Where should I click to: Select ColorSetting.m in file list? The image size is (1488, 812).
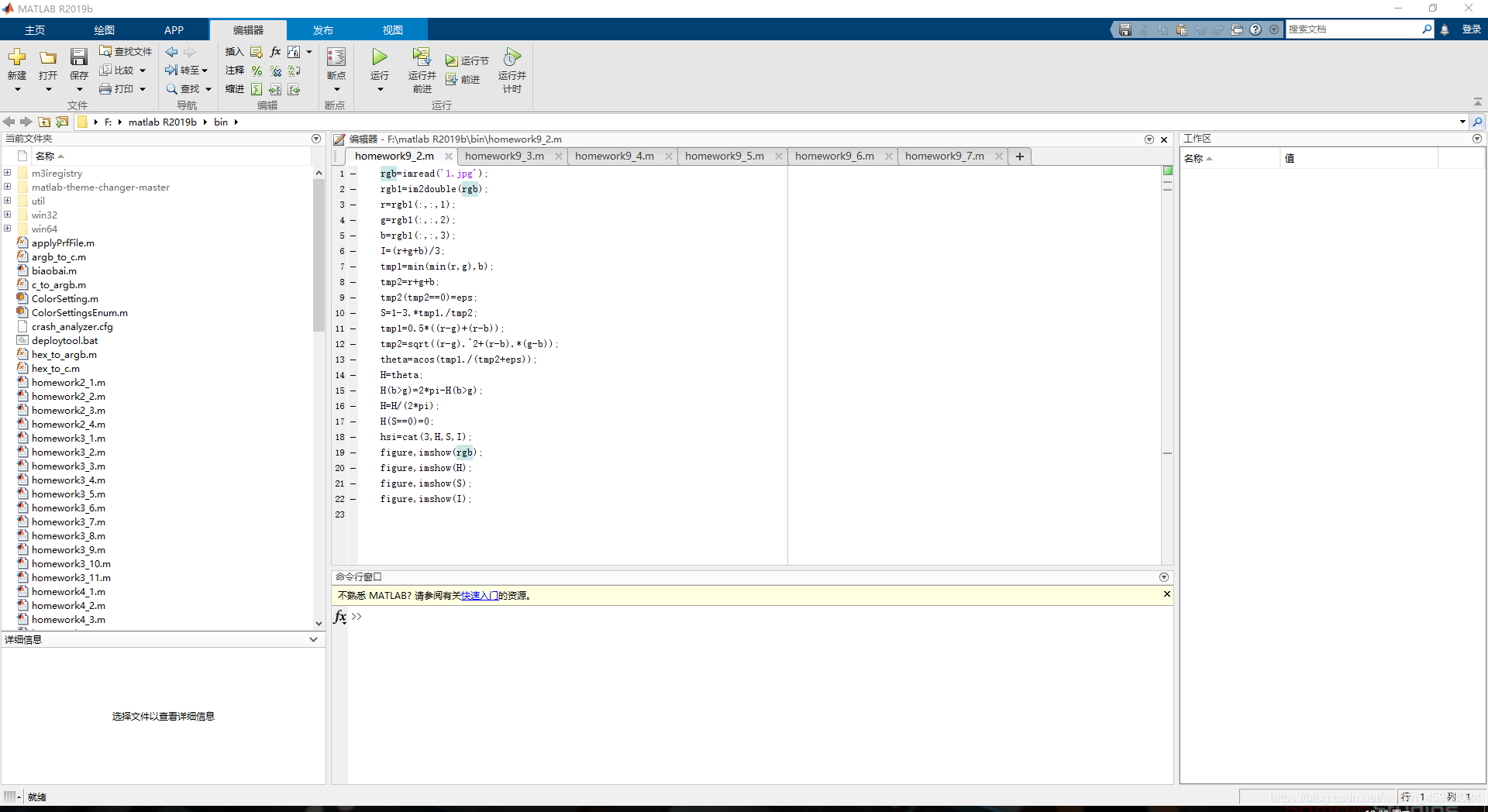point(65,299)
